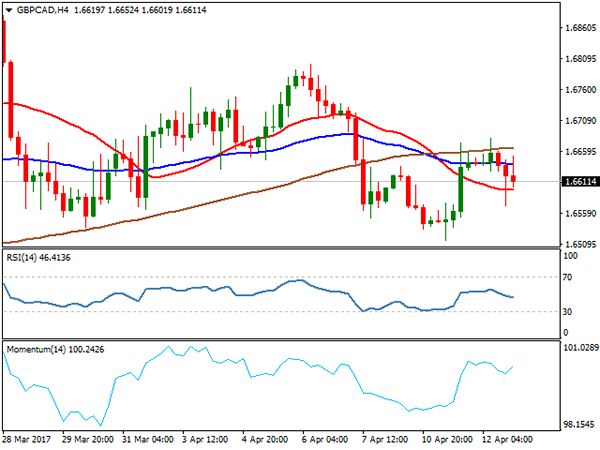The image size is (600, 450).
Task: Select the 6 Apr 04:00 time label
Action: tap(325, 439)
